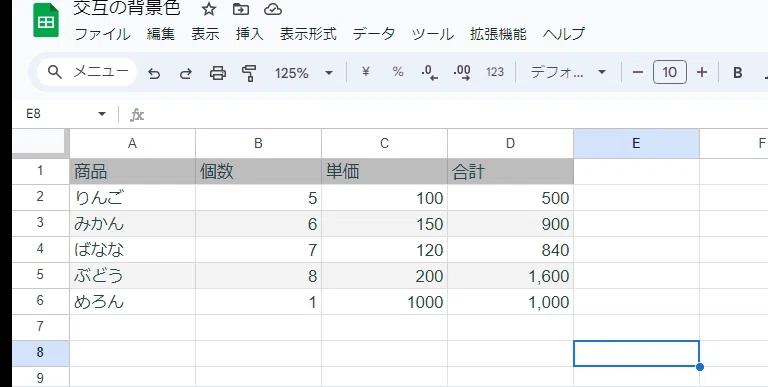The image size is (768, 387).
Task: Open the ファイル menu
Action: pyautogui.click(x=102, y=34)
